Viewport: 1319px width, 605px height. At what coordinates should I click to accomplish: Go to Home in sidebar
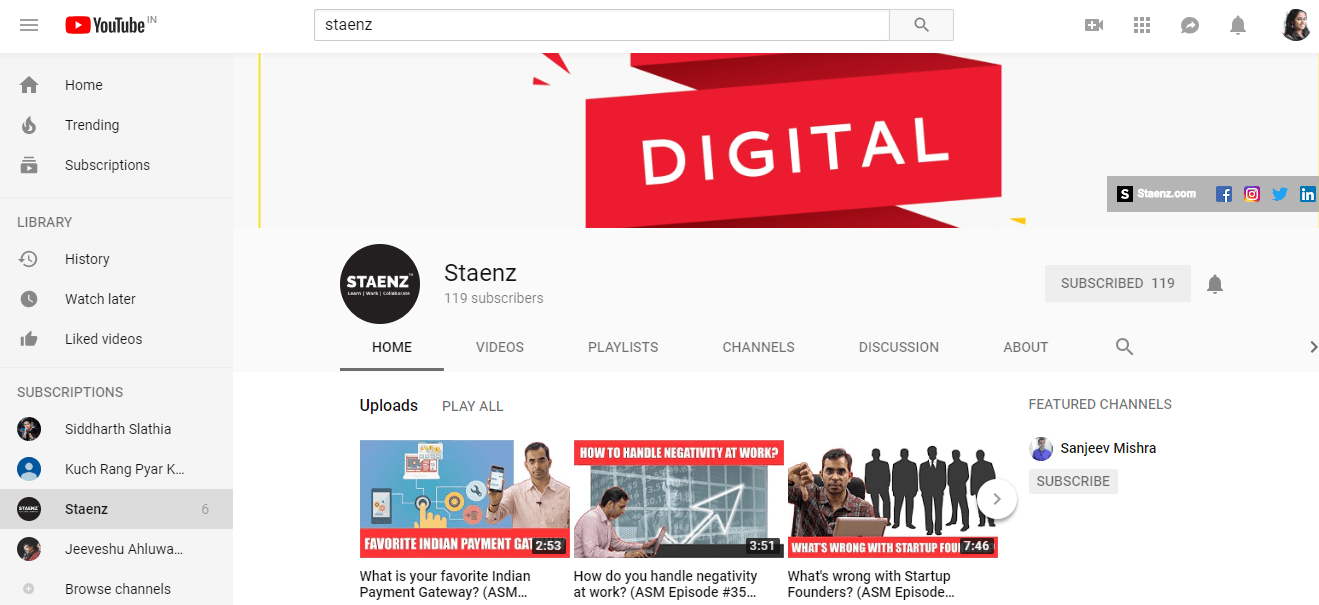coord(116,85)
